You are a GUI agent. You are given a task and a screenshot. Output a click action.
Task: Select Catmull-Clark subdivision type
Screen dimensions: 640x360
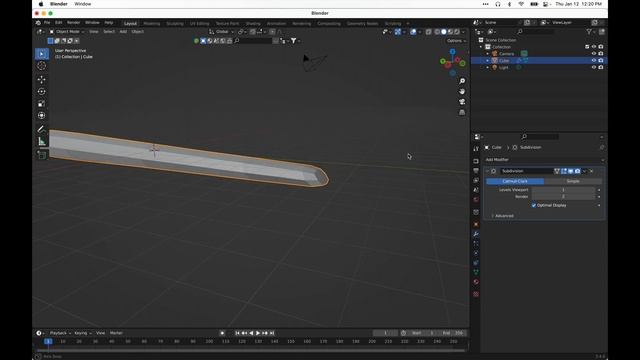(x=515, y=181)
